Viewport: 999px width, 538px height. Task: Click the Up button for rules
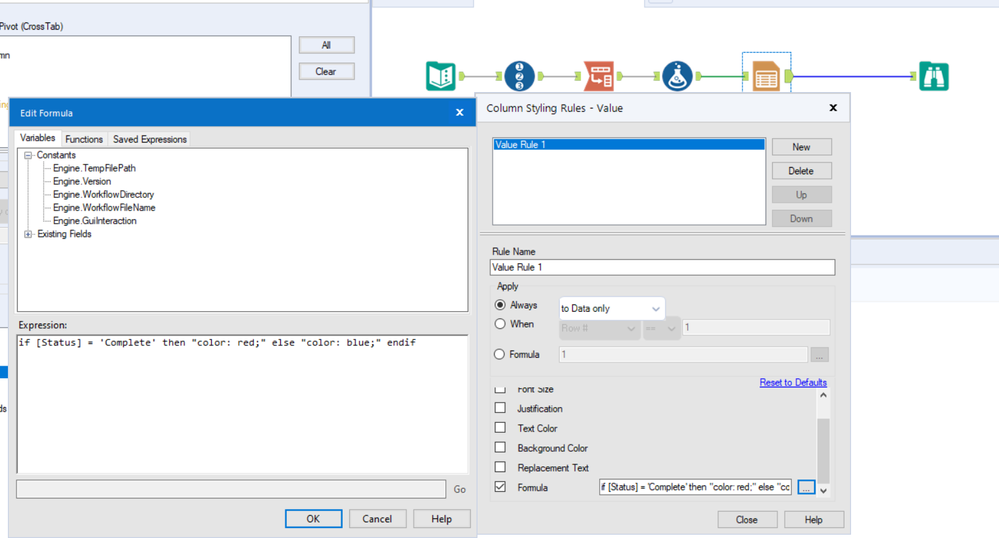click(x=801, y=194)
